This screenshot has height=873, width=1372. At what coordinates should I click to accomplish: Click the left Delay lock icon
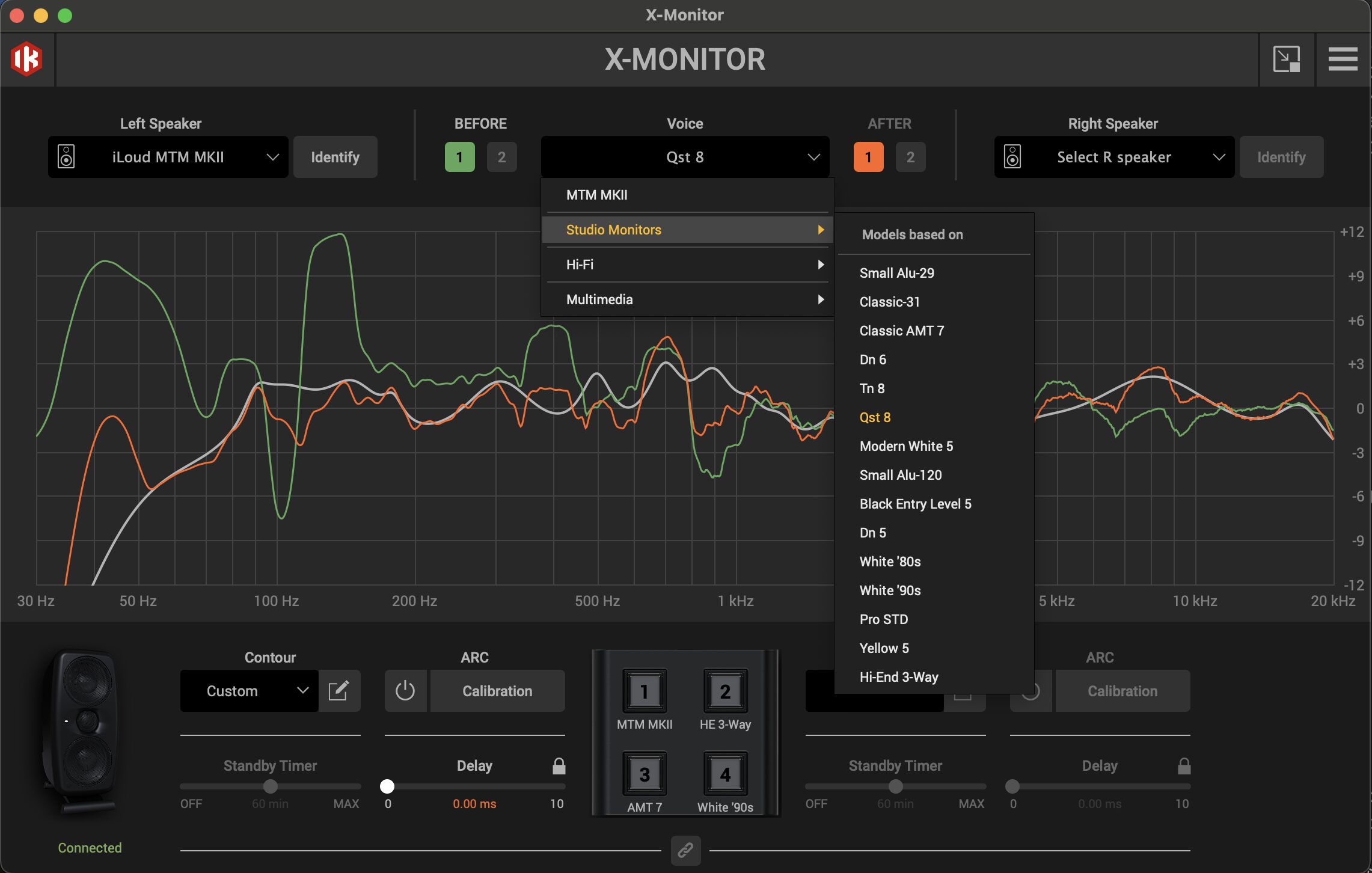tap(559, 765)
